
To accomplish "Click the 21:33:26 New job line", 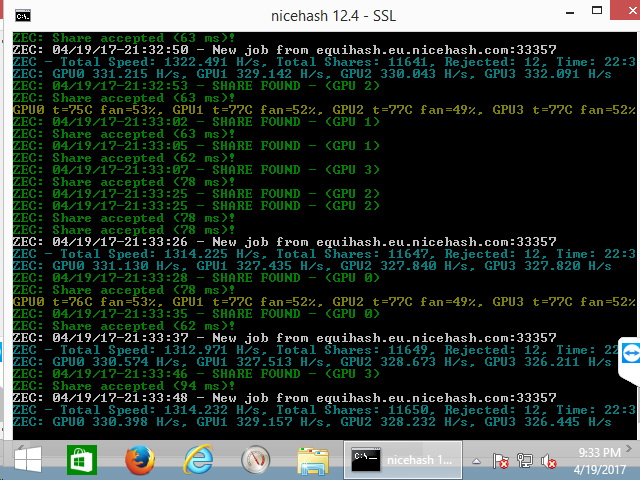I will point(284,242).
